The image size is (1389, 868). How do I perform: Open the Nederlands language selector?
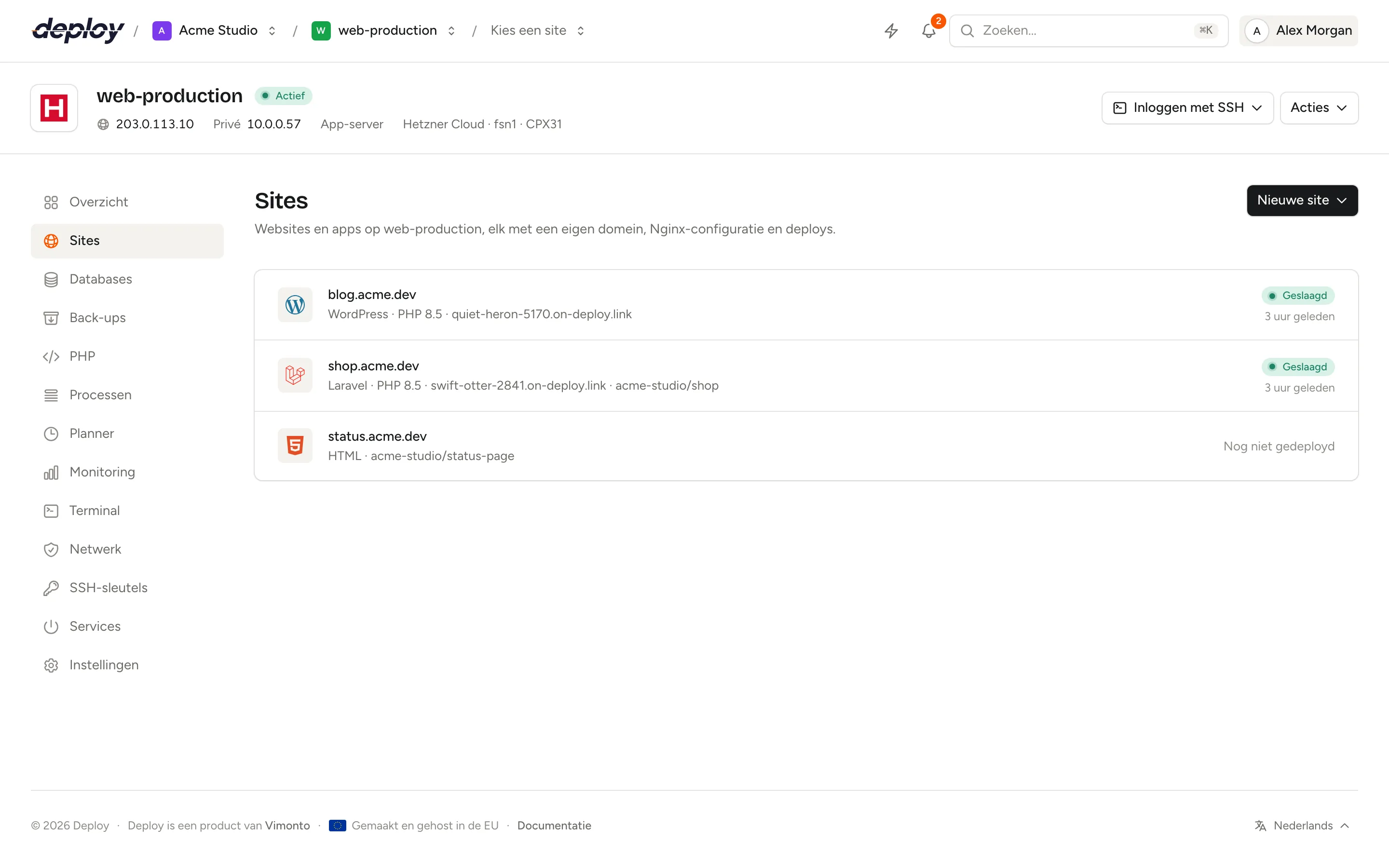(1302, 826)
